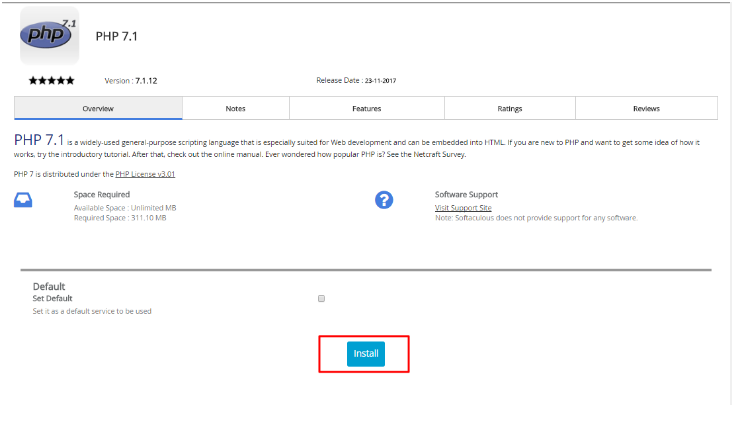
Task: Click the Set Default label
Action: (x=52, y=298)
